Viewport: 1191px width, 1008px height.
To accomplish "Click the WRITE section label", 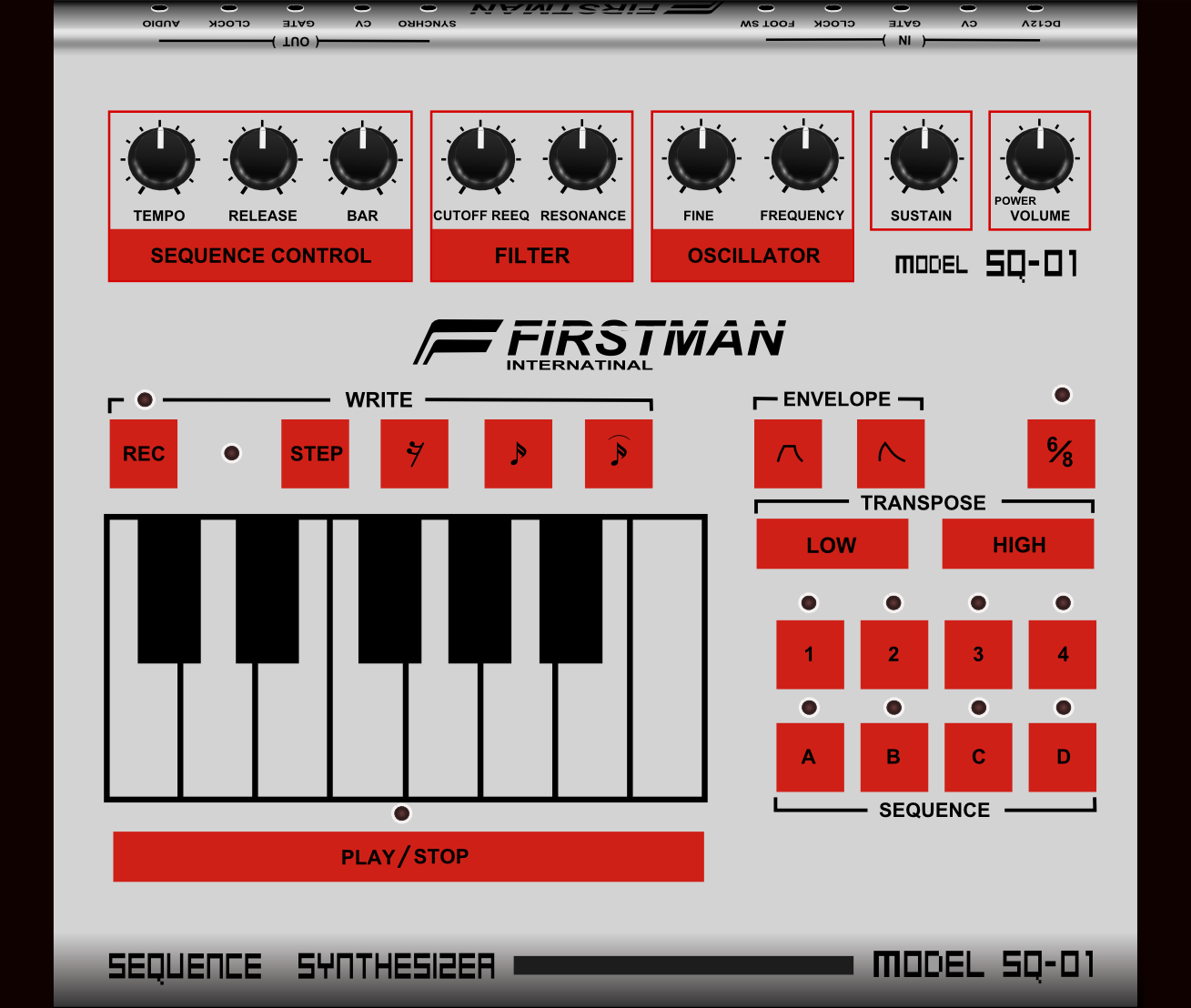I will point(378,400).
